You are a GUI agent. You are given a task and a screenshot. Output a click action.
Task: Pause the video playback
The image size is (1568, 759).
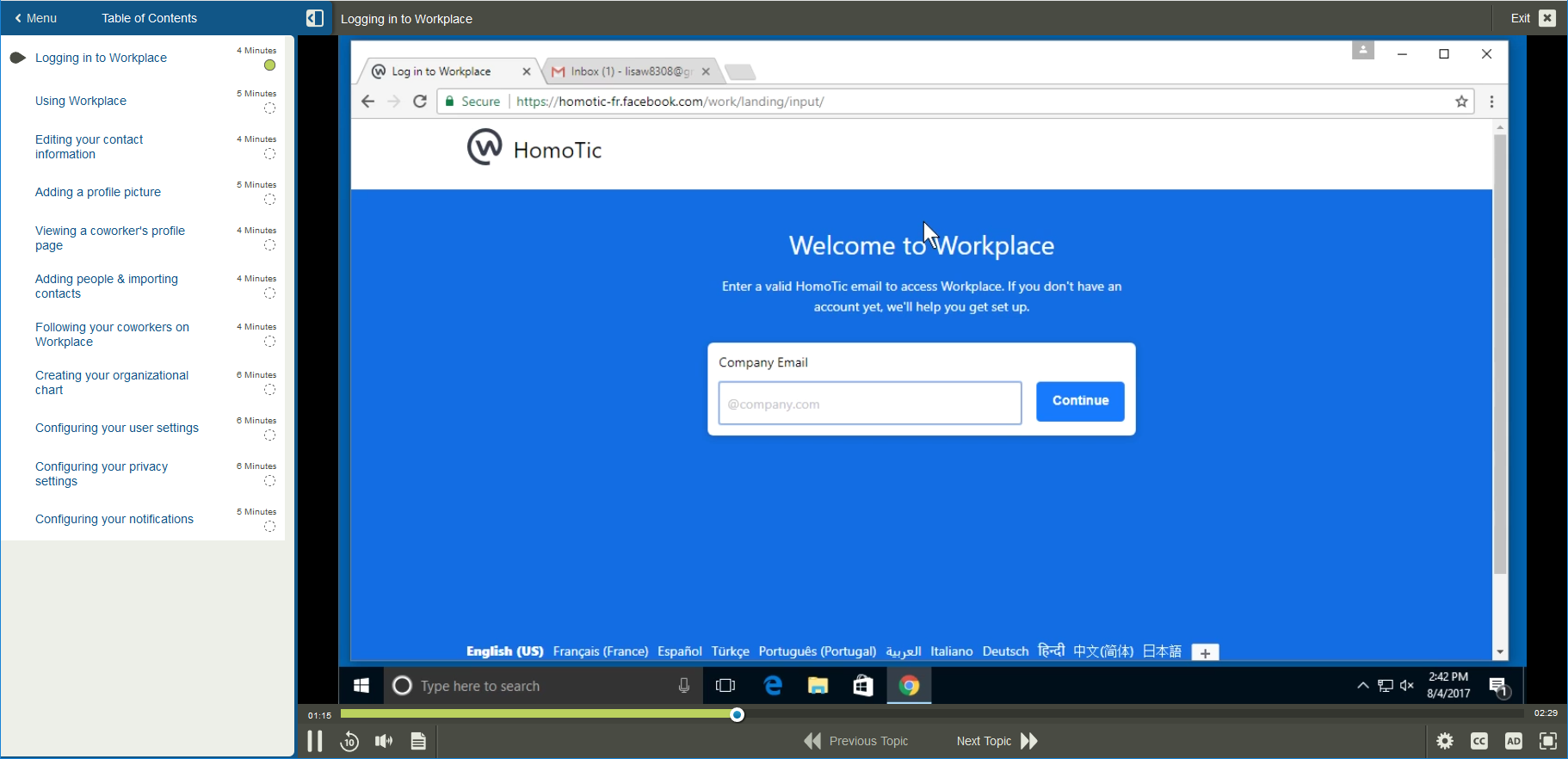[x=315, y=741]
